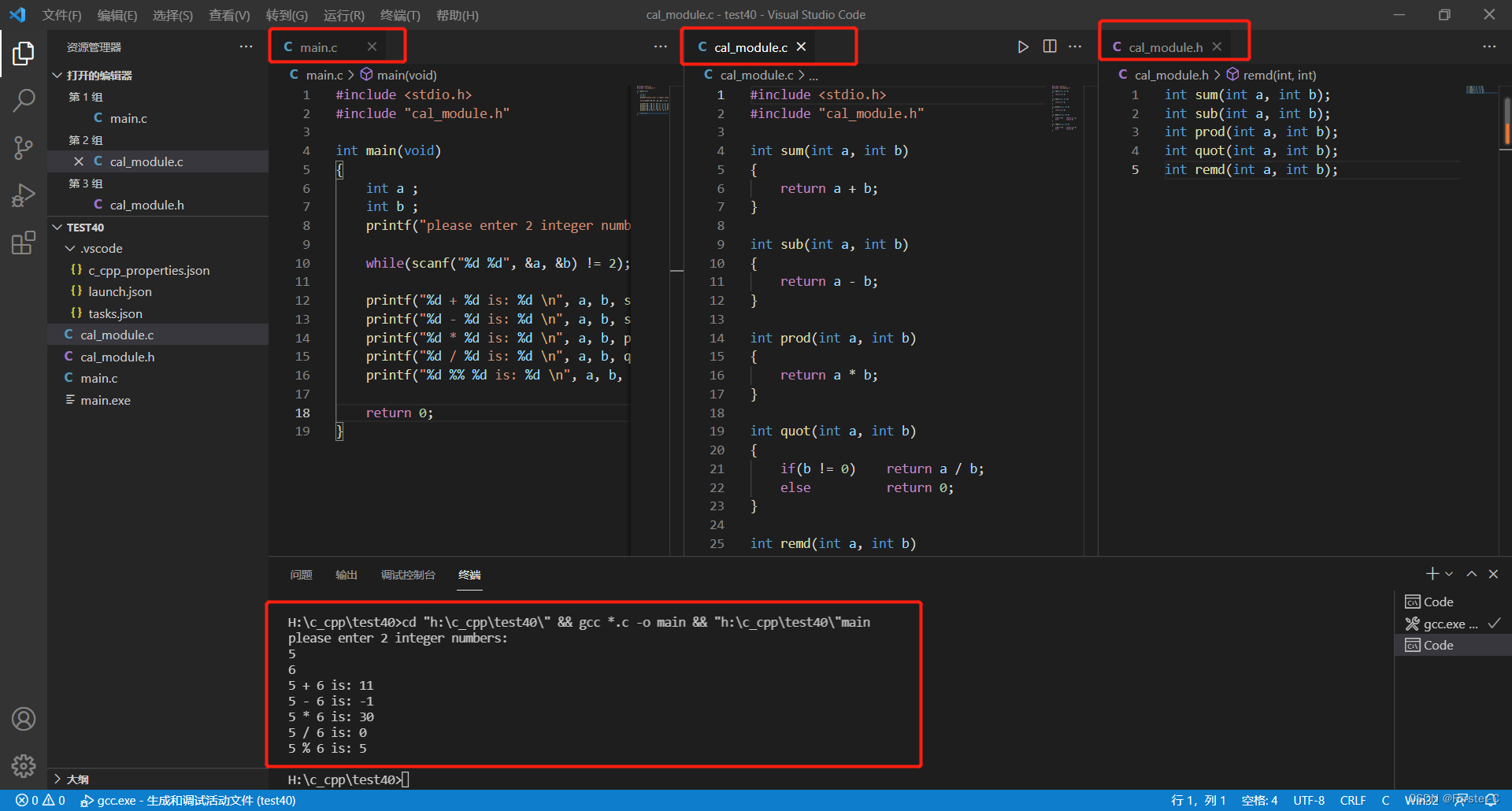Open the Run and Debug view
This screenshot has width=1512, height=811.
pos(24,194)
